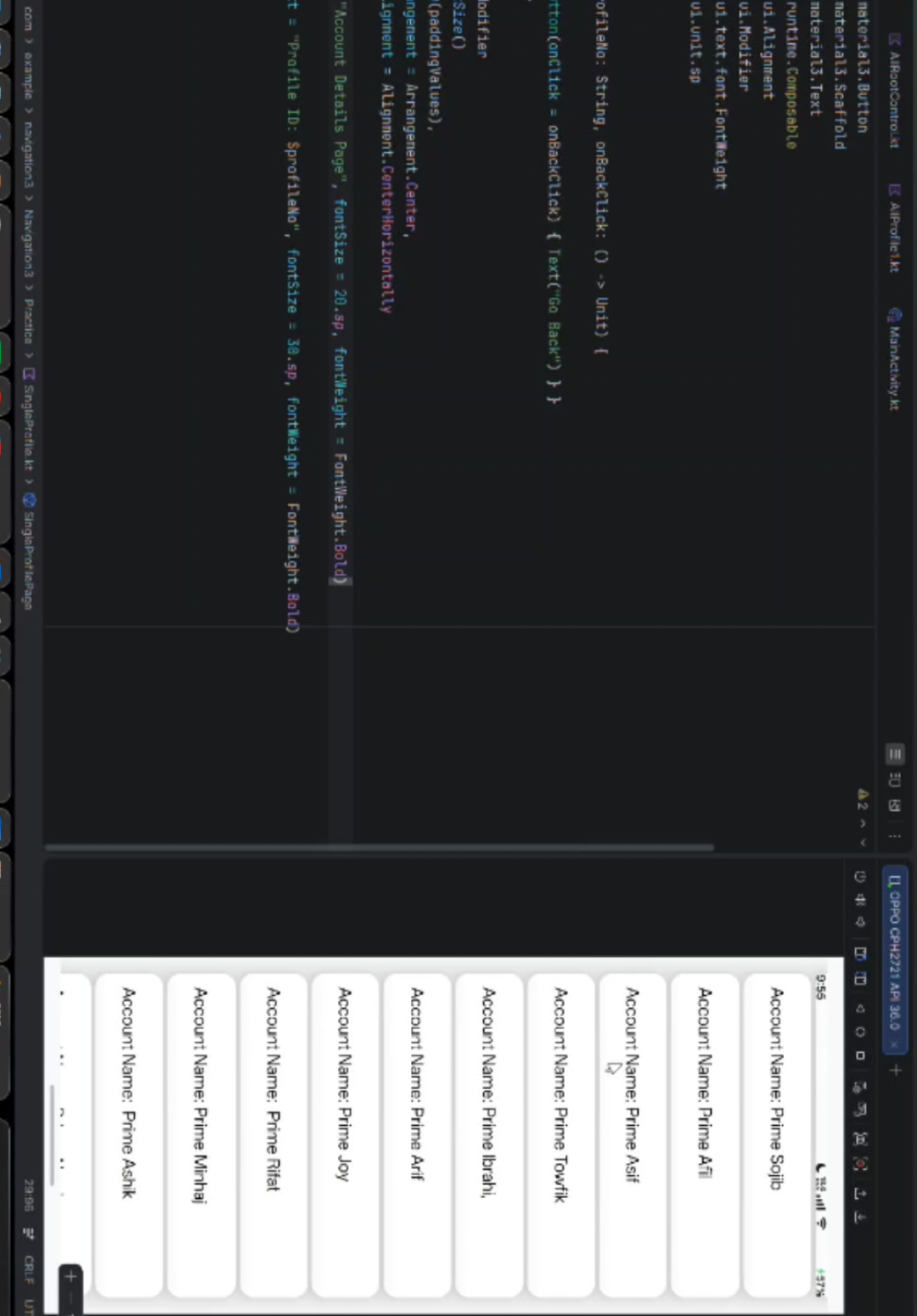Screen dimensions: 917x1316
Task: Go to previous highlighted problem arrow
Action: tap(863, 823)
